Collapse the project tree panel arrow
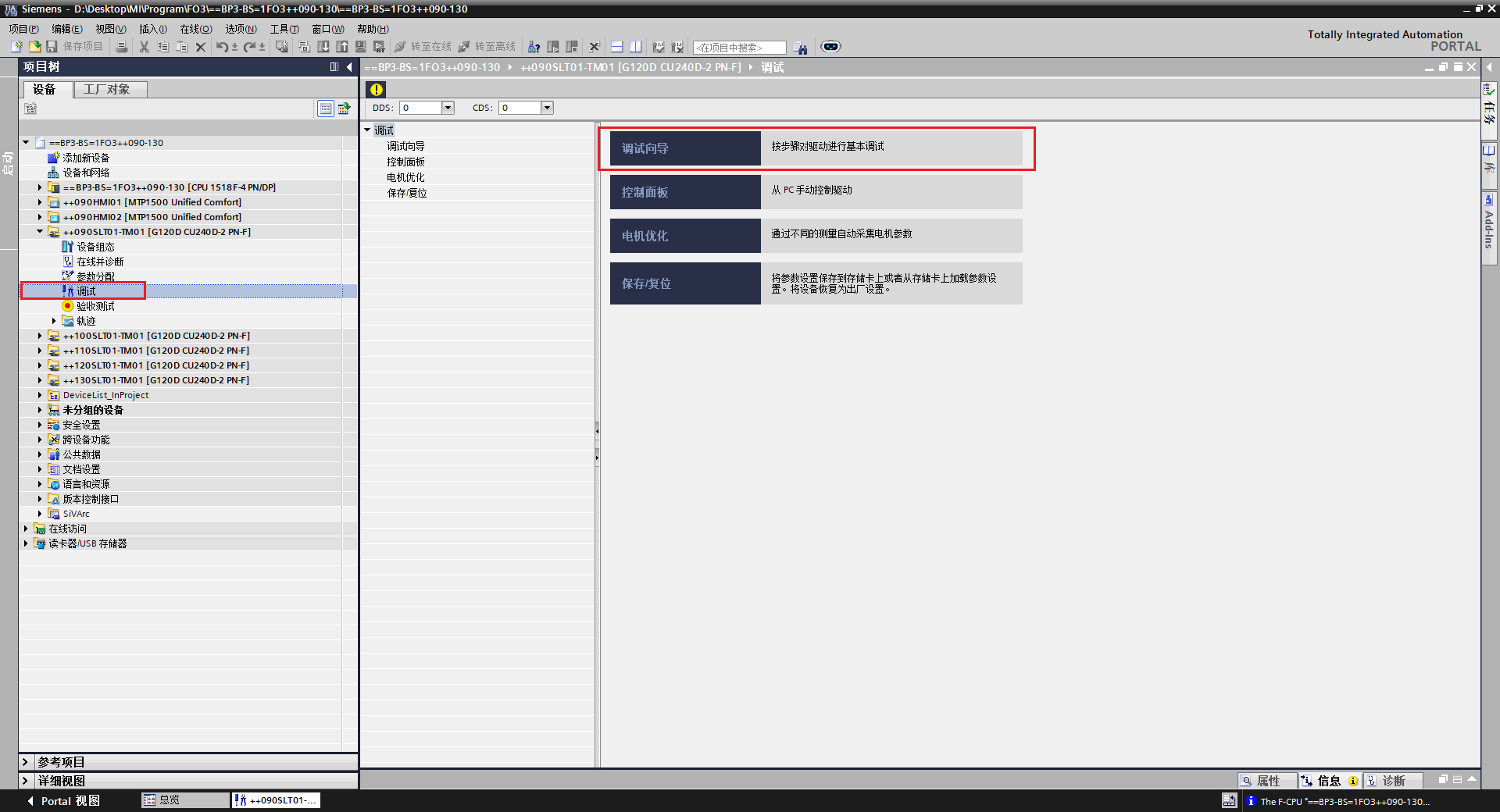 [349, 67]
